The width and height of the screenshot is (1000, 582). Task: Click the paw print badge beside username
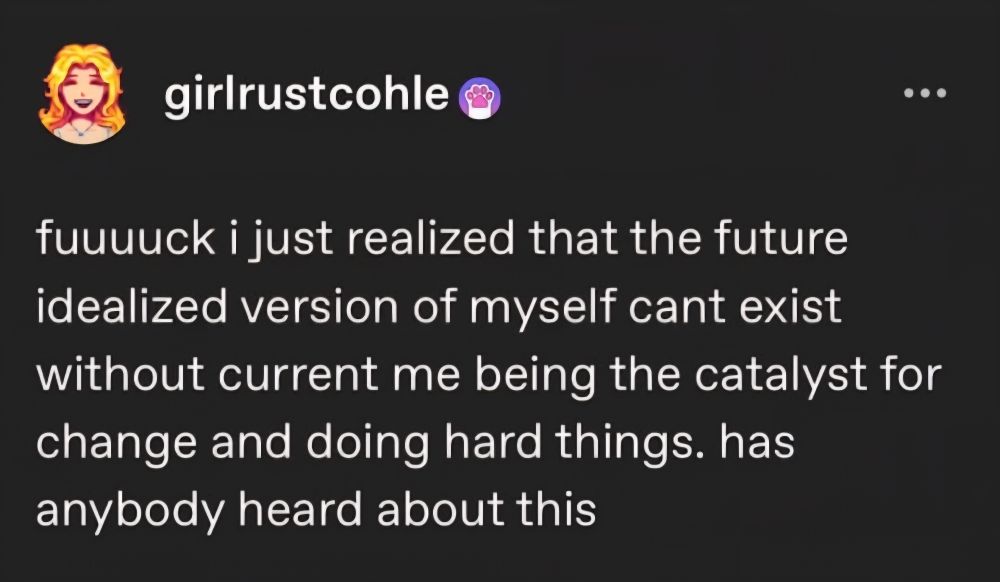coord(480,99)
